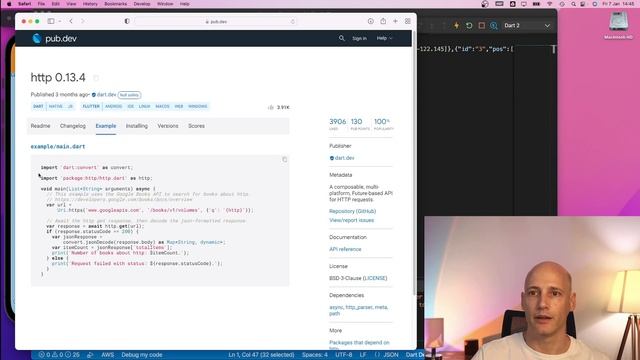Click Safari privacy report shield icon
Viewport: 640px width, 360px height.
click(x=127, y=21)
